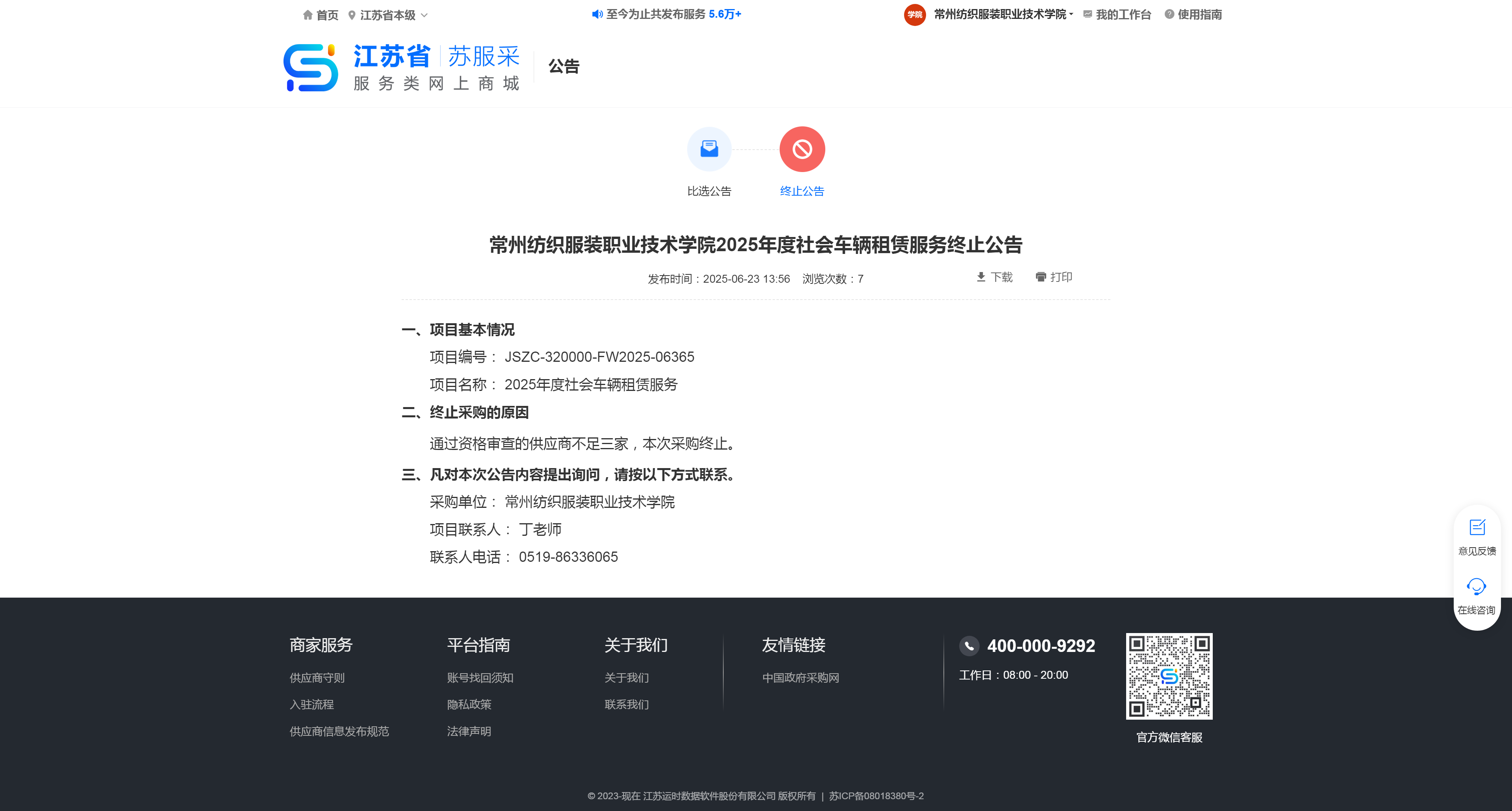Select the 终止公告 step label

click(802, 191)
